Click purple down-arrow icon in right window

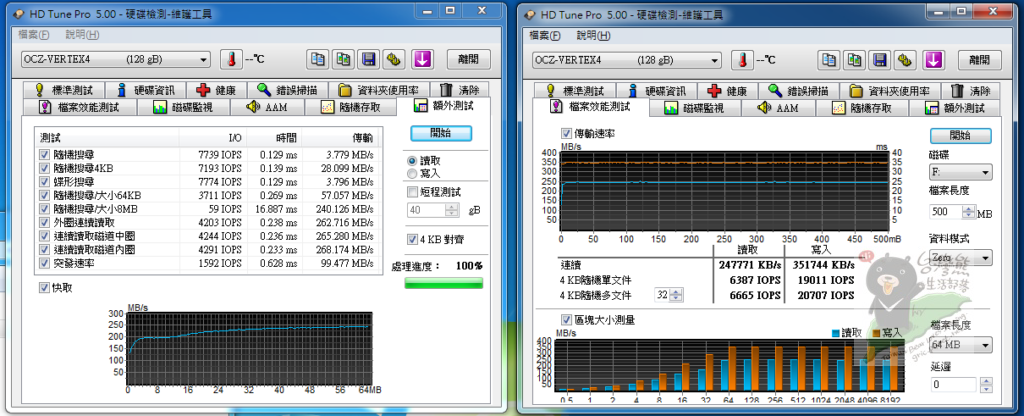[935, 60]
